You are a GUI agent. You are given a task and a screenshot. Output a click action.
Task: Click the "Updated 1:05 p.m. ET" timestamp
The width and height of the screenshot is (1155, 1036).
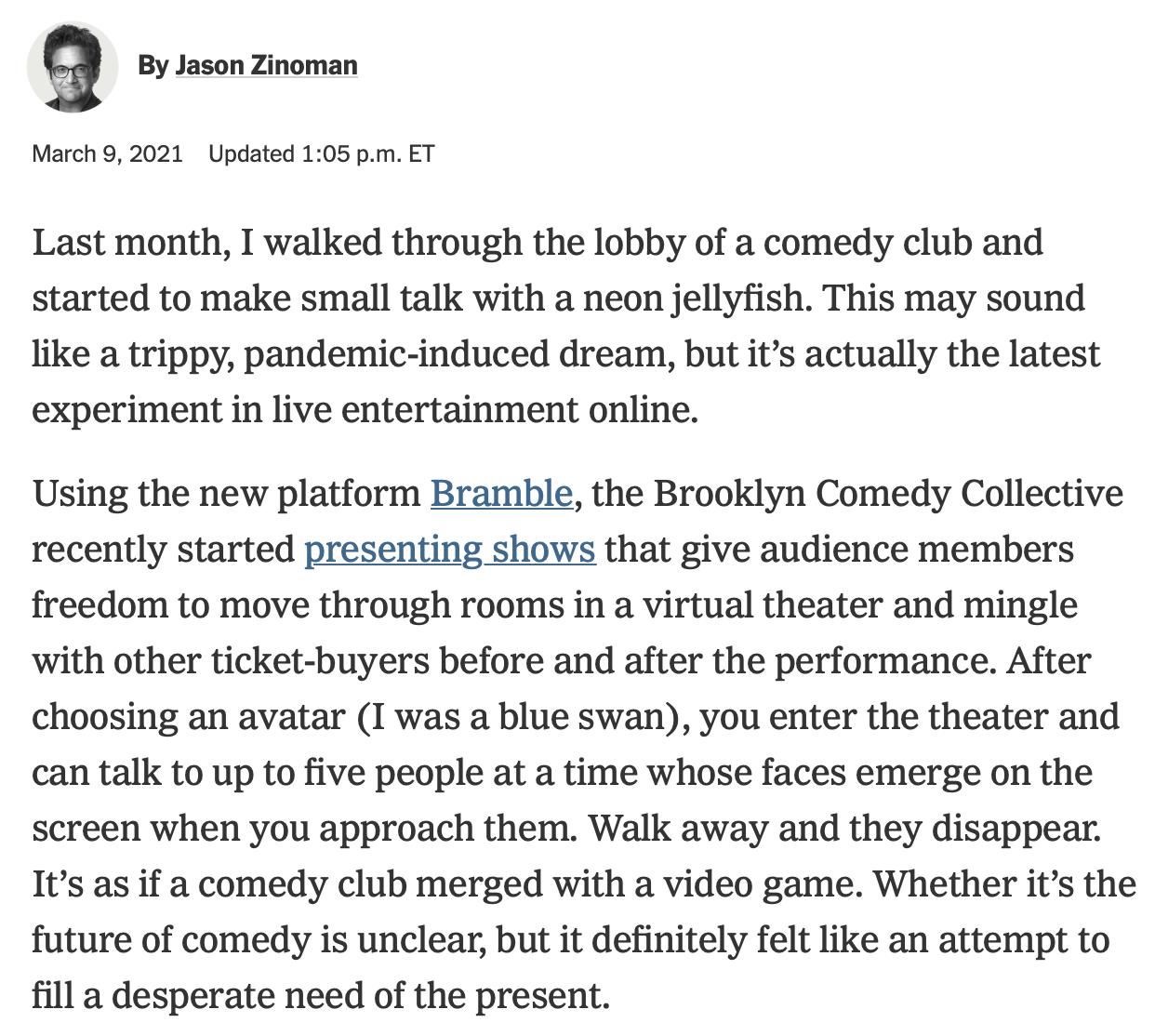point(322,153)
